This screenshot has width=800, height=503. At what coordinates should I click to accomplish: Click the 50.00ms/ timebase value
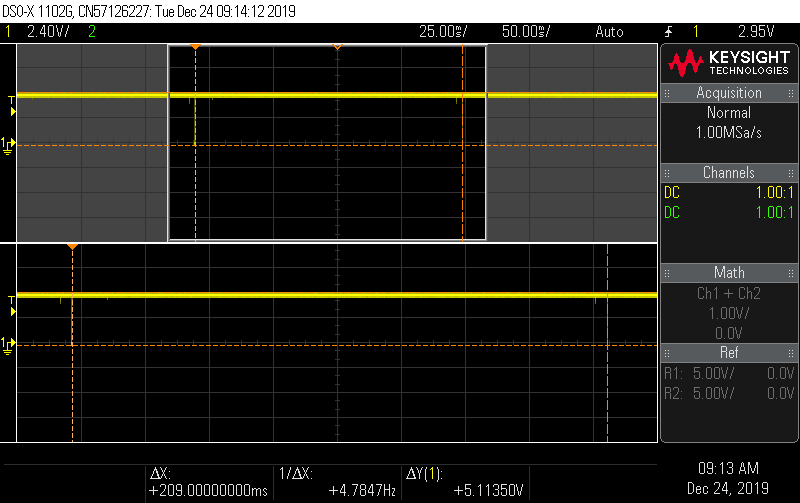click(526, 32)
